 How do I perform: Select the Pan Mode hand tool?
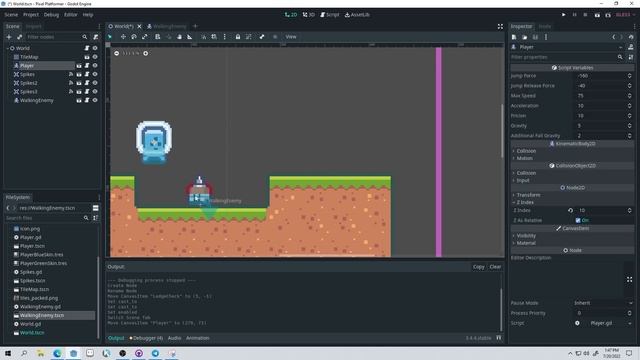coord(179,37)
